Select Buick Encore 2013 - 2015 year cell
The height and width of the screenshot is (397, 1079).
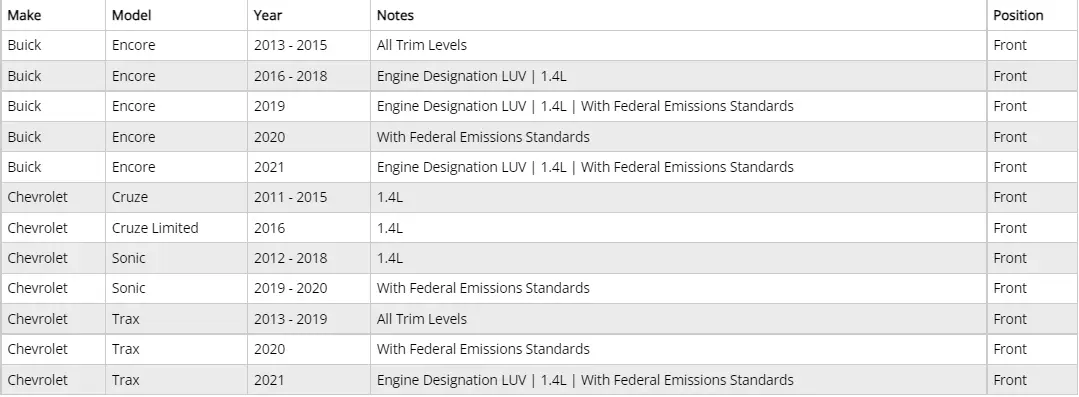pyautogui.click(x=309, y=45)
